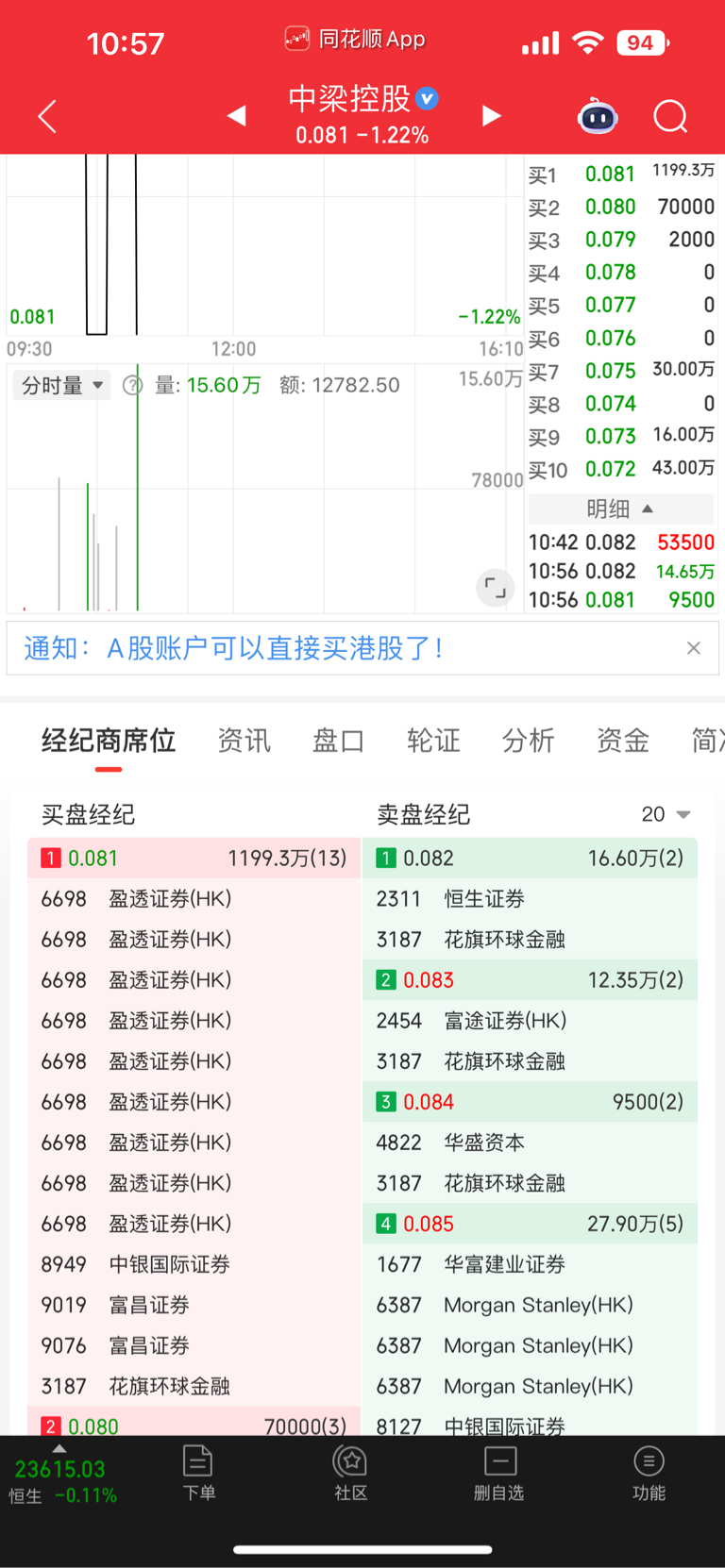Open the 分时量 indicator dropdown
The image size is (725, 1568).
(61, 385)
